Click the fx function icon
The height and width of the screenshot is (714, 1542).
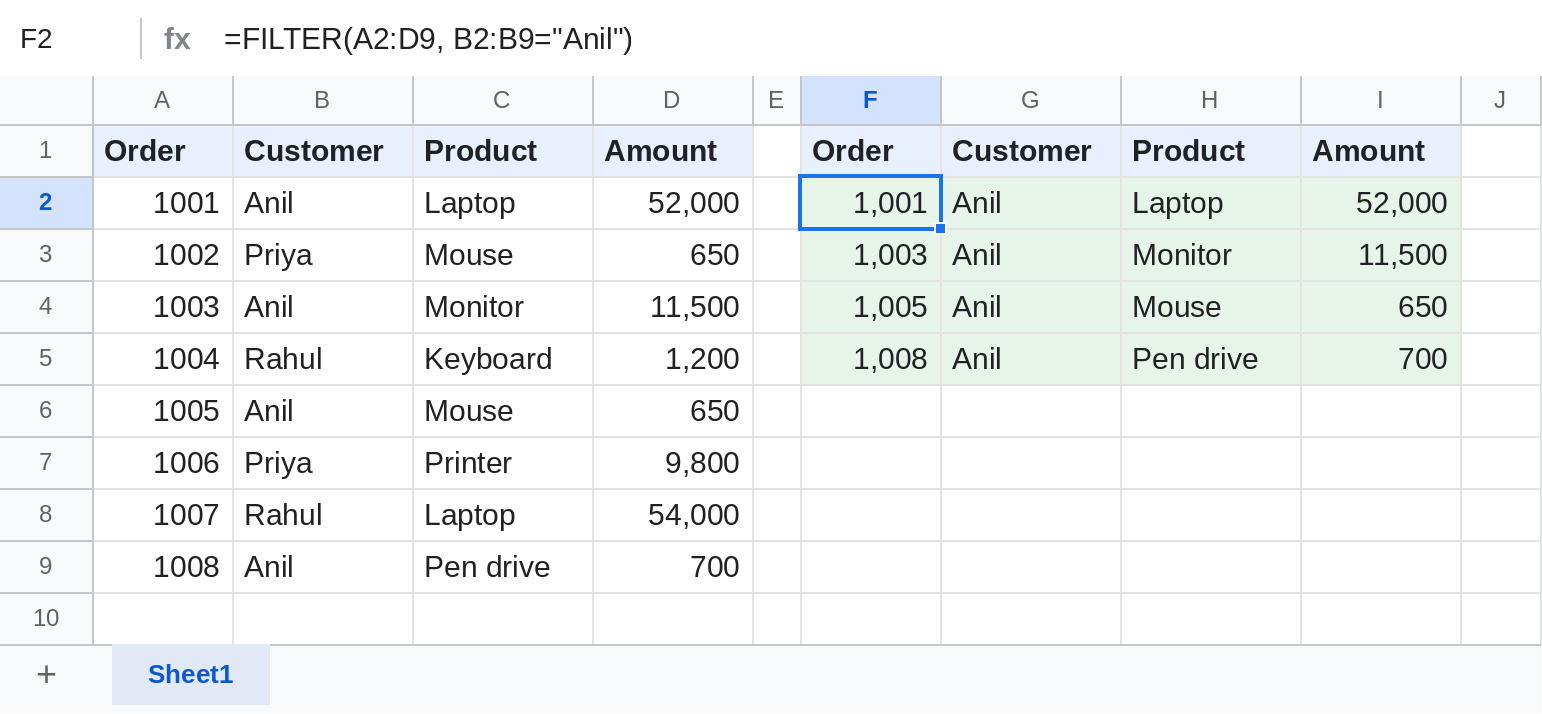point(177,39)
